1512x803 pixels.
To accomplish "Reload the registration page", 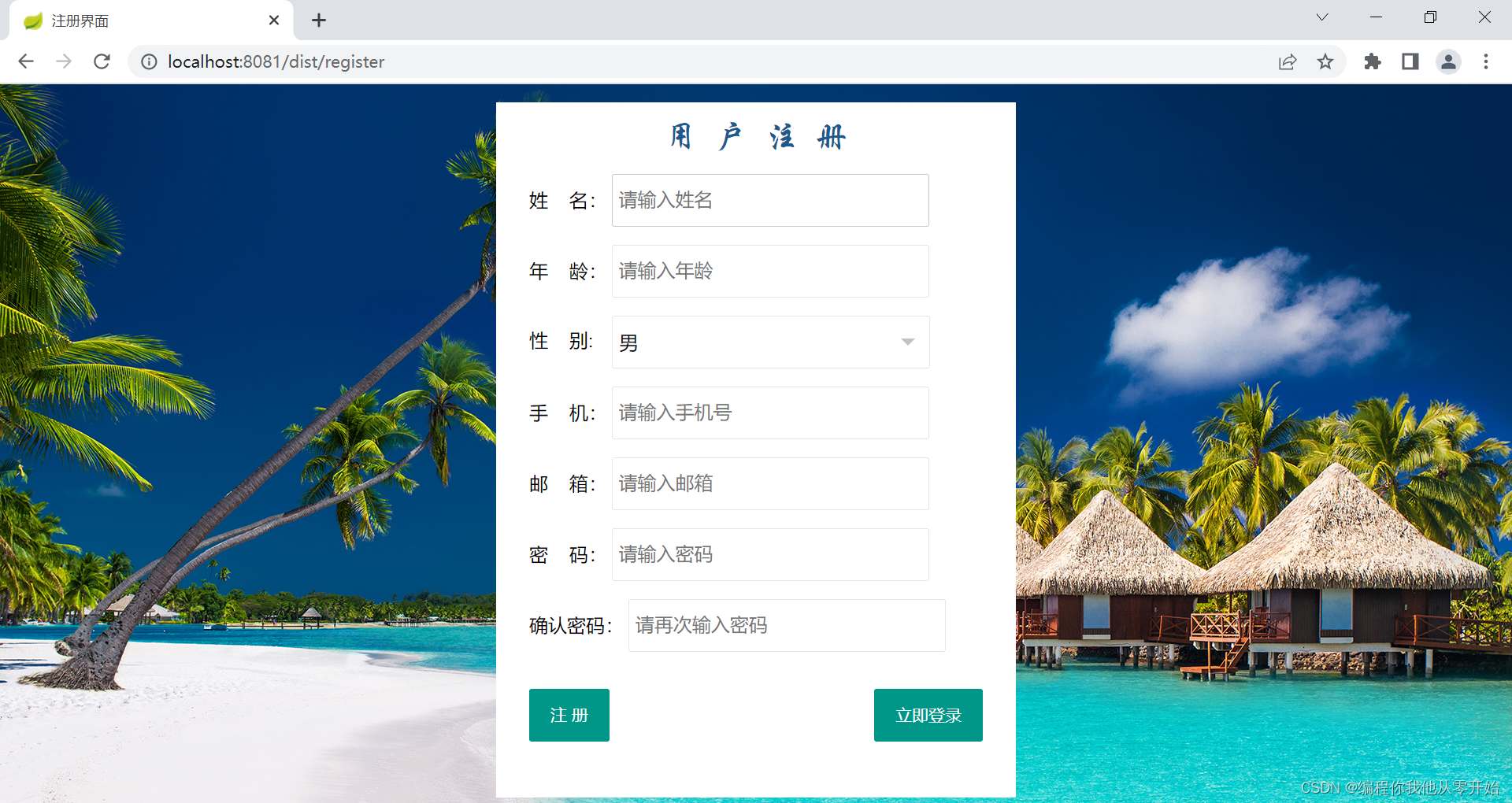I will (x=102, y=61).
